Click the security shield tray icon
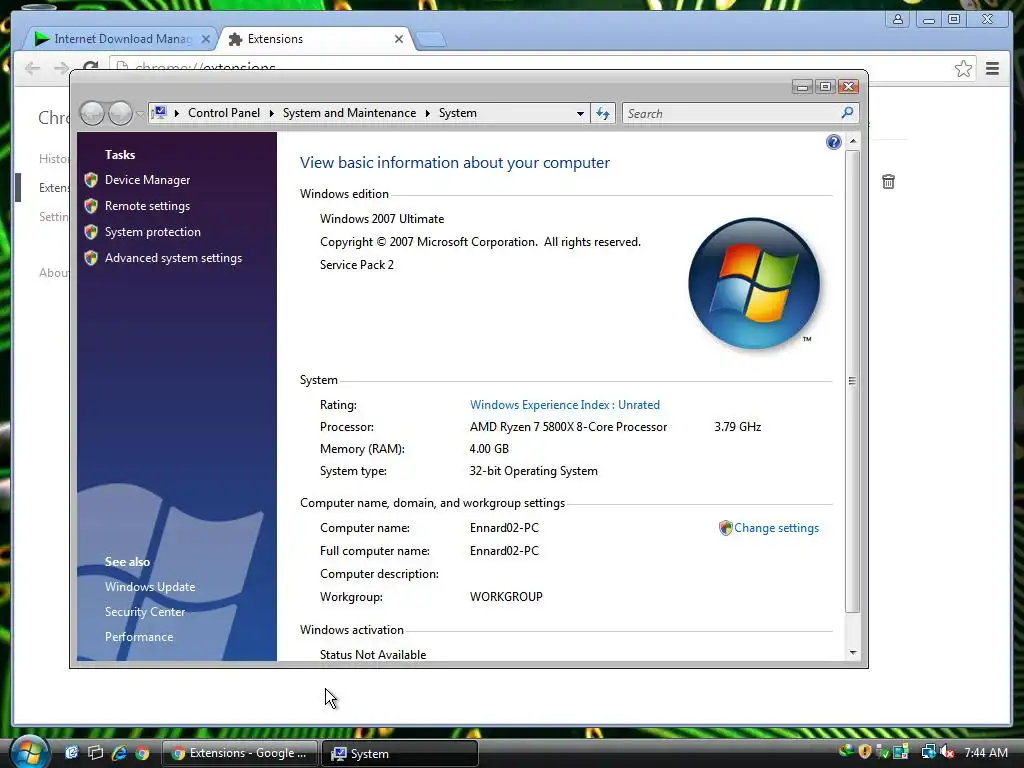 click(865, 752)
